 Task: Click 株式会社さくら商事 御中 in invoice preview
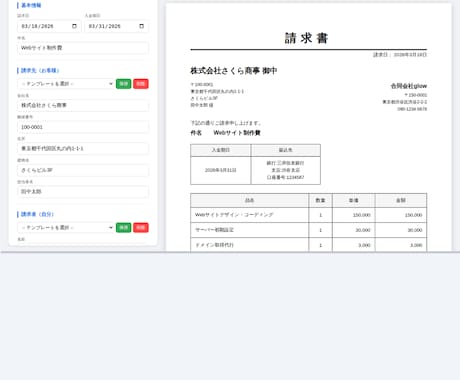(x=233, y=71)
